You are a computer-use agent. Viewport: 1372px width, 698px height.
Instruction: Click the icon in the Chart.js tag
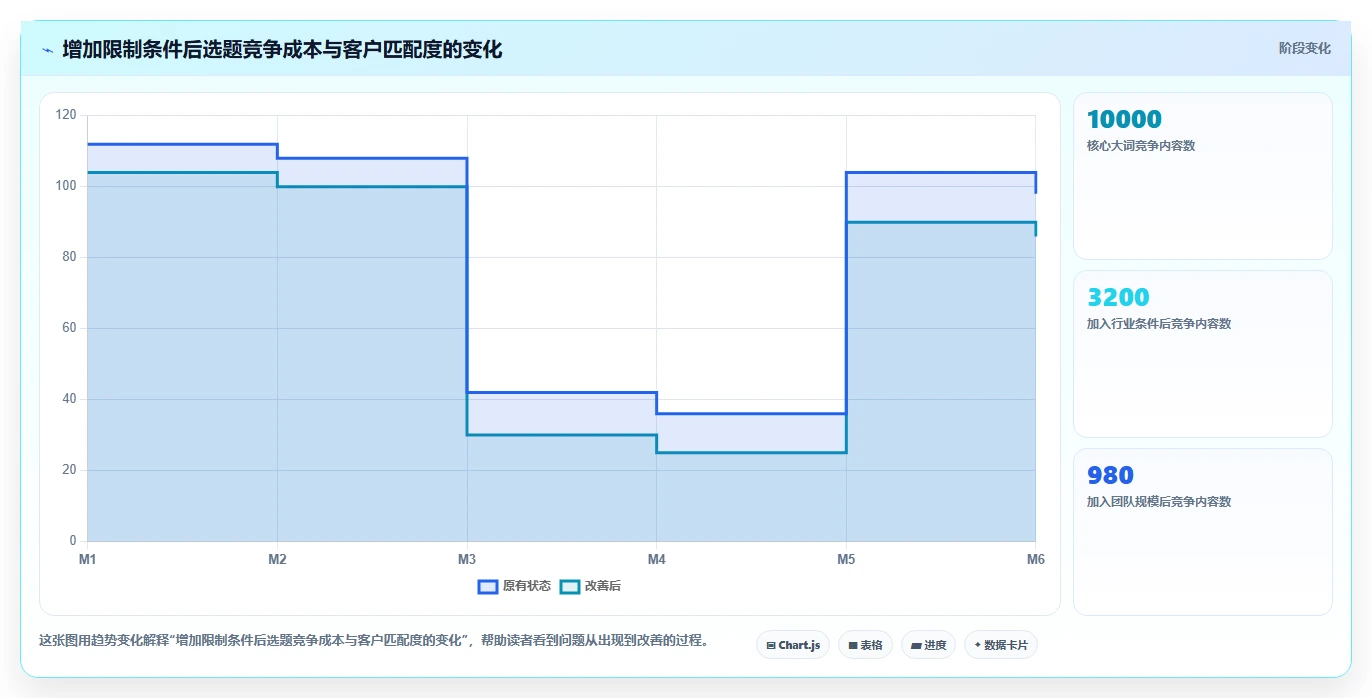771,646
